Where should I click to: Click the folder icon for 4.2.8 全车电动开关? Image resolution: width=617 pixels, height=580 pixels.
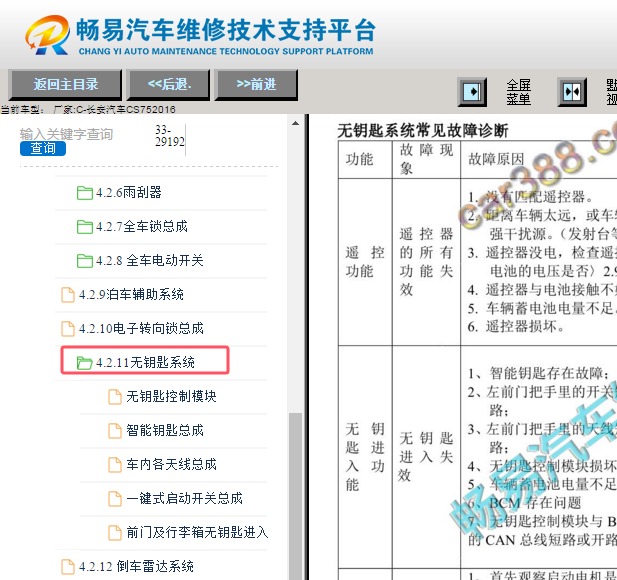85,260
